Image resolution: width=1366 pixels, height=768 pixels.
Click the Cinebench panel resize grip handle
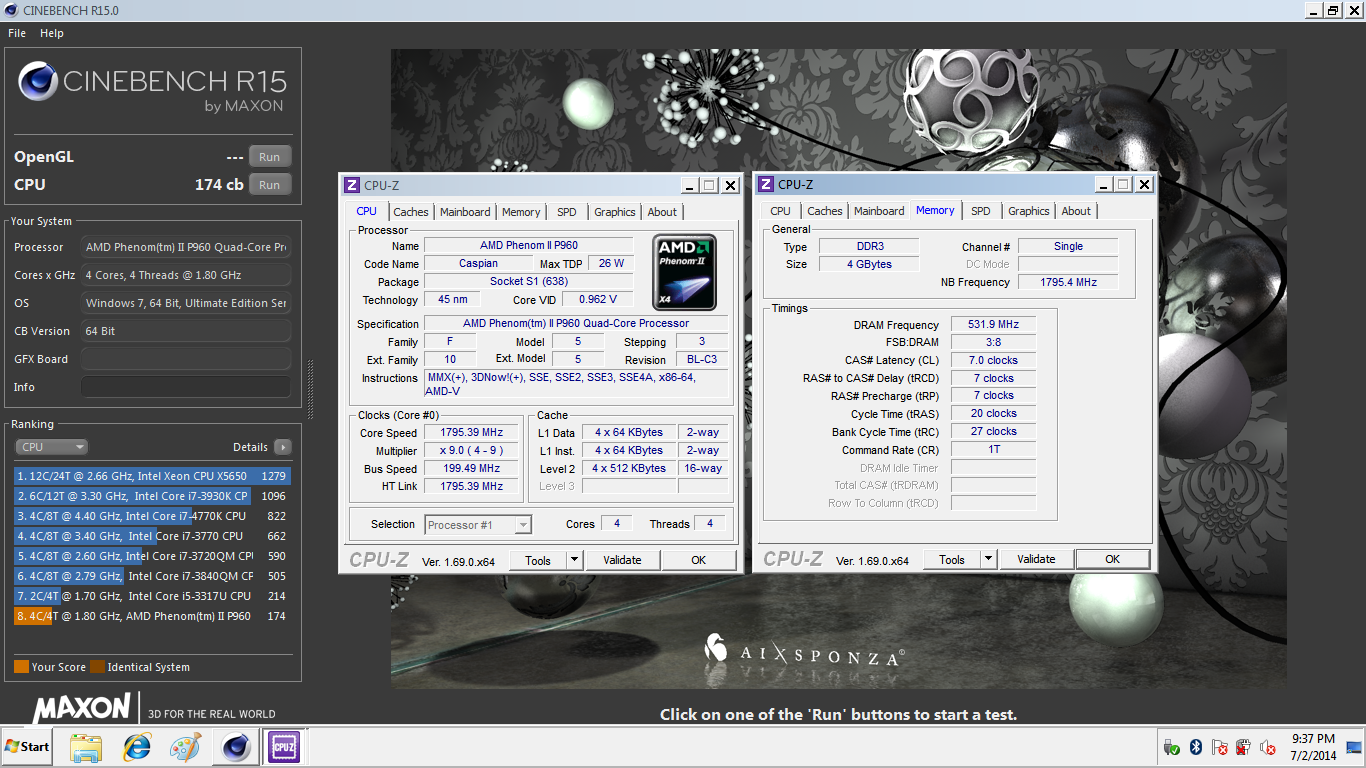tap(309, 390)
